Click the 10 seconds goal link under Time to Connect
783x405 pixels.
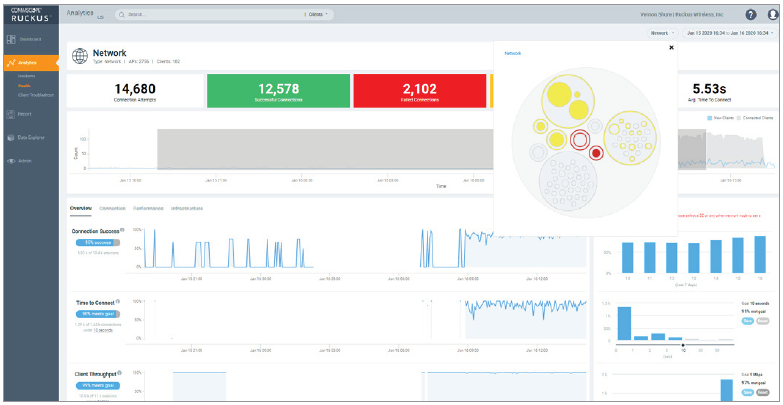tap(104, 331)
